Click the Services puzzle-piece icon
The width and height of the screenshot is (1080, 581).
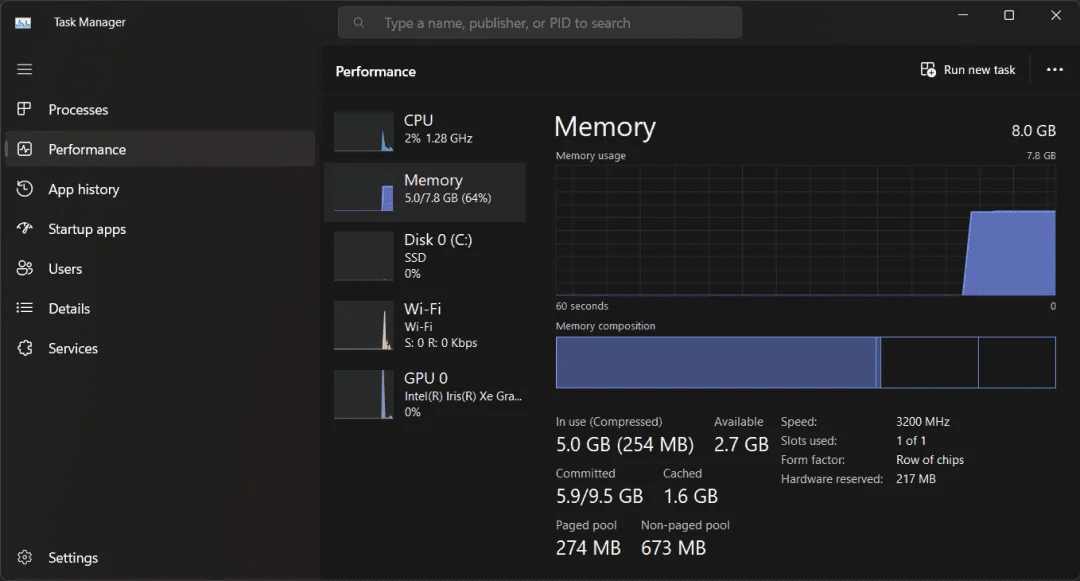pyautogui.click(x=25, y=348)
